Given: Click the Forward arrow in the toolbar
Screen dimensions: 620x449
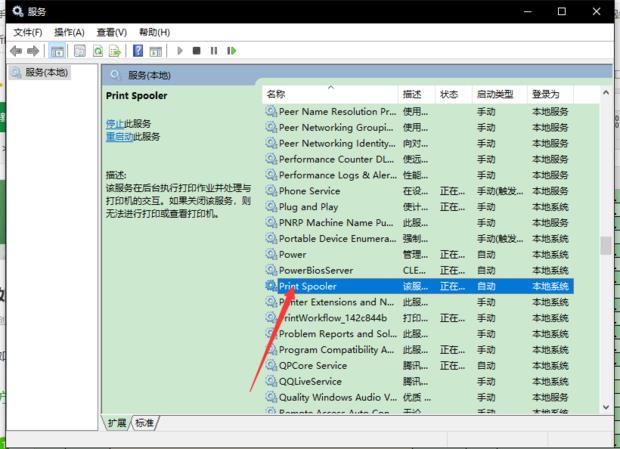Looking at the screenshot, I should pos(34,50).
